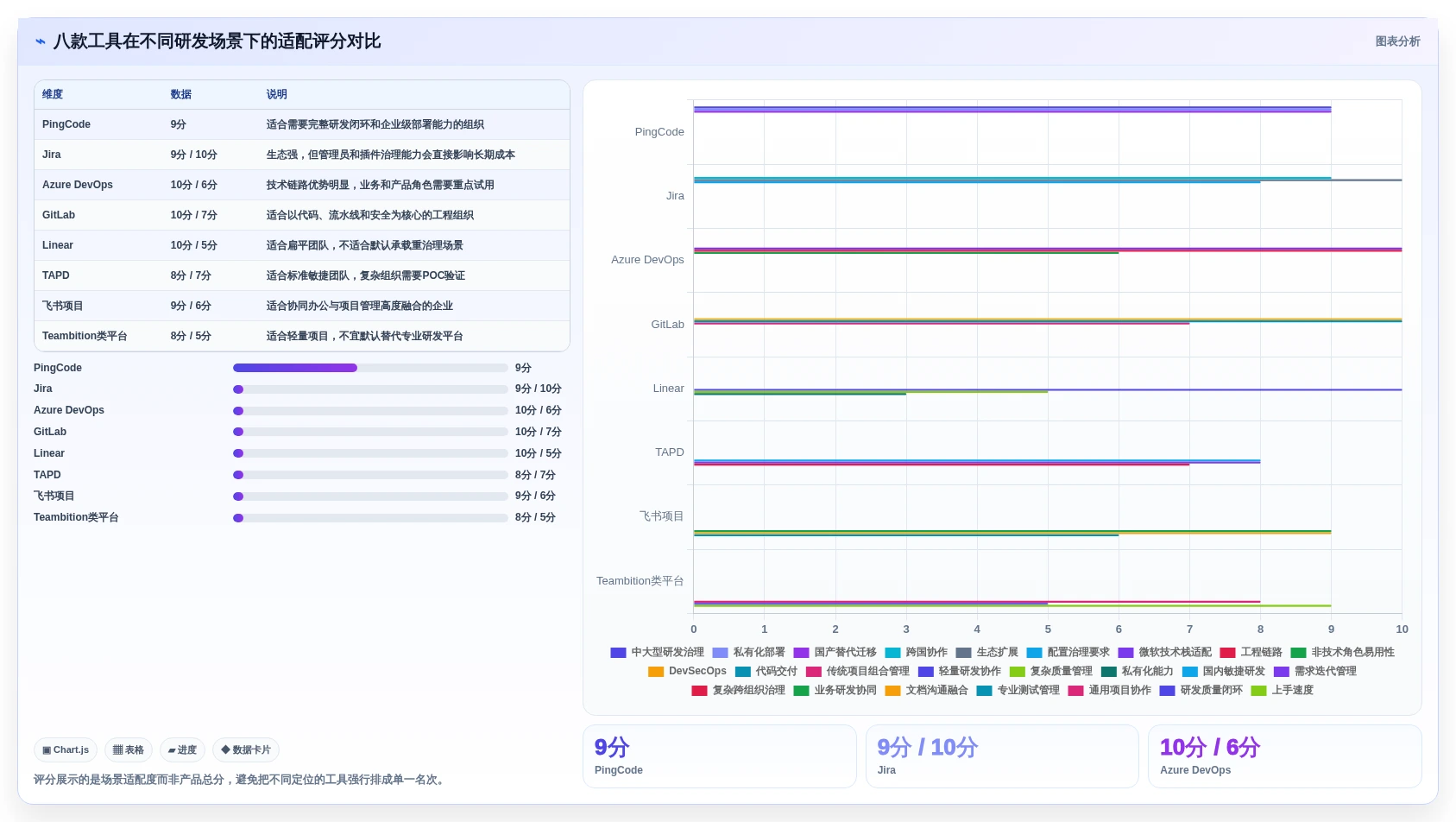Click the Azure DevOps label on the chart axis
This screenshot has height=822, width=1456.
pyautogui.click(x=647, y=260)
